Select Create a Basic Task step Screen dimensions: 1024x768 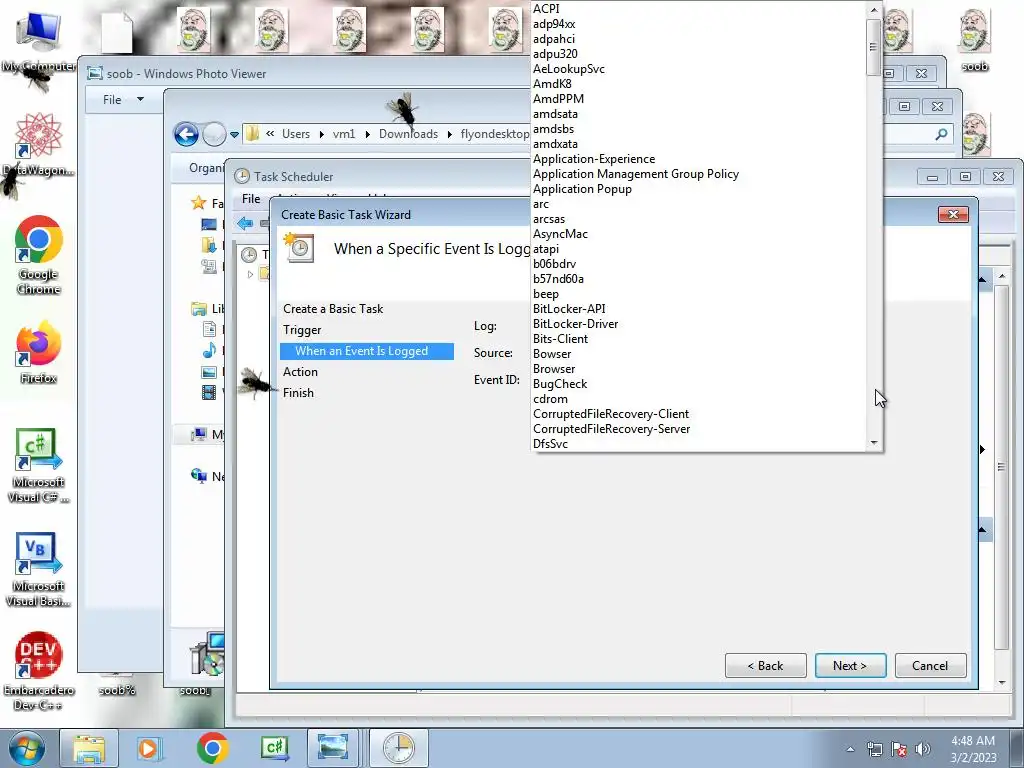pyautogui.click(x=333, y=309)
